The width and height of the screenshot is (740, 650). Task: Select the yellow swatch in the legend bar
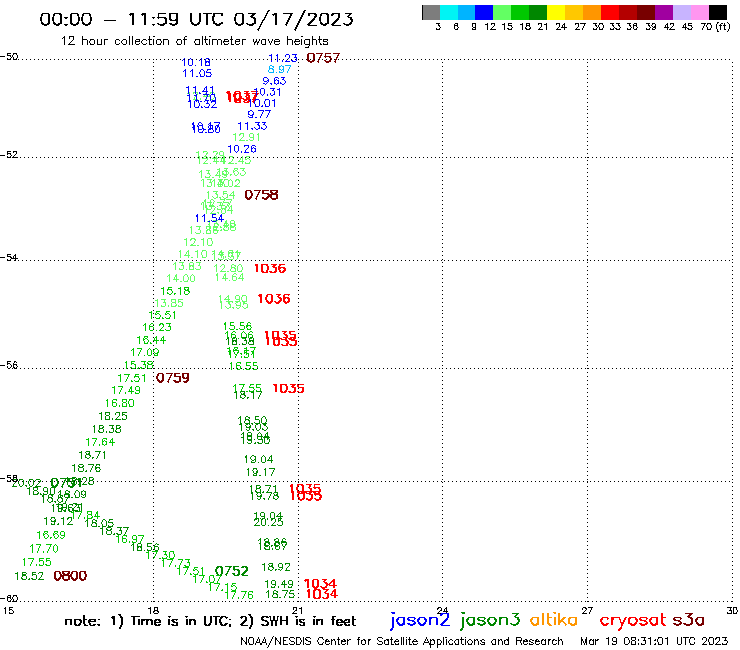coord(556,12)
